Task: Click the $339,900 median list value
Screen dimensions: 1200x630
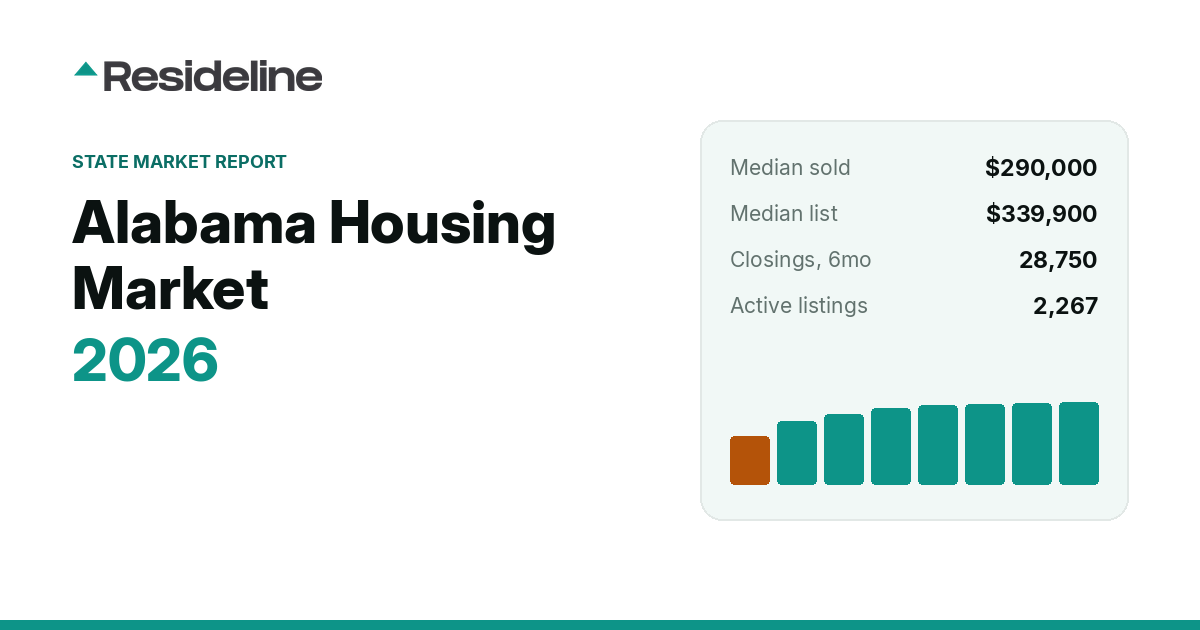Action: pos(1041,213)
